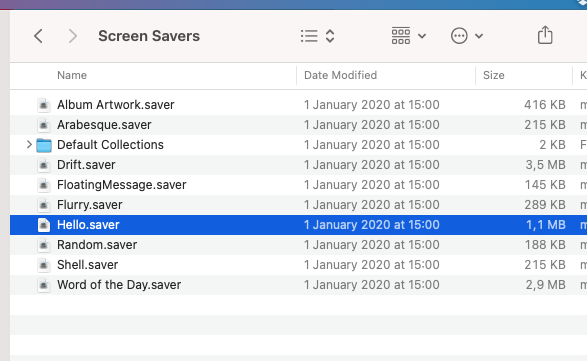Click the FloatingMessage.saver file icon
Image resolution: width=587 pixels, height=361 pixels.
(x=44, y=185)
